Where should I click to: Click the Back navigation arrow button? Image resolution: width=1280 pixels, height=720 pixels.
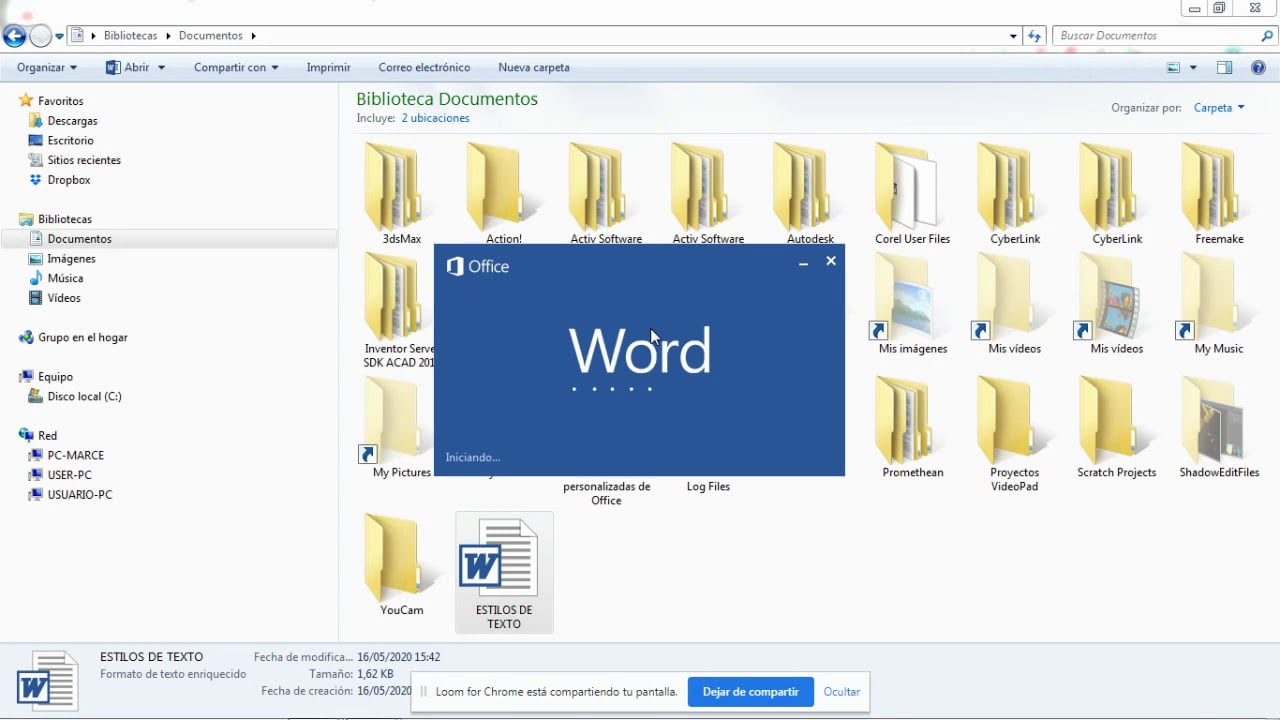click(x=14, y=36)
